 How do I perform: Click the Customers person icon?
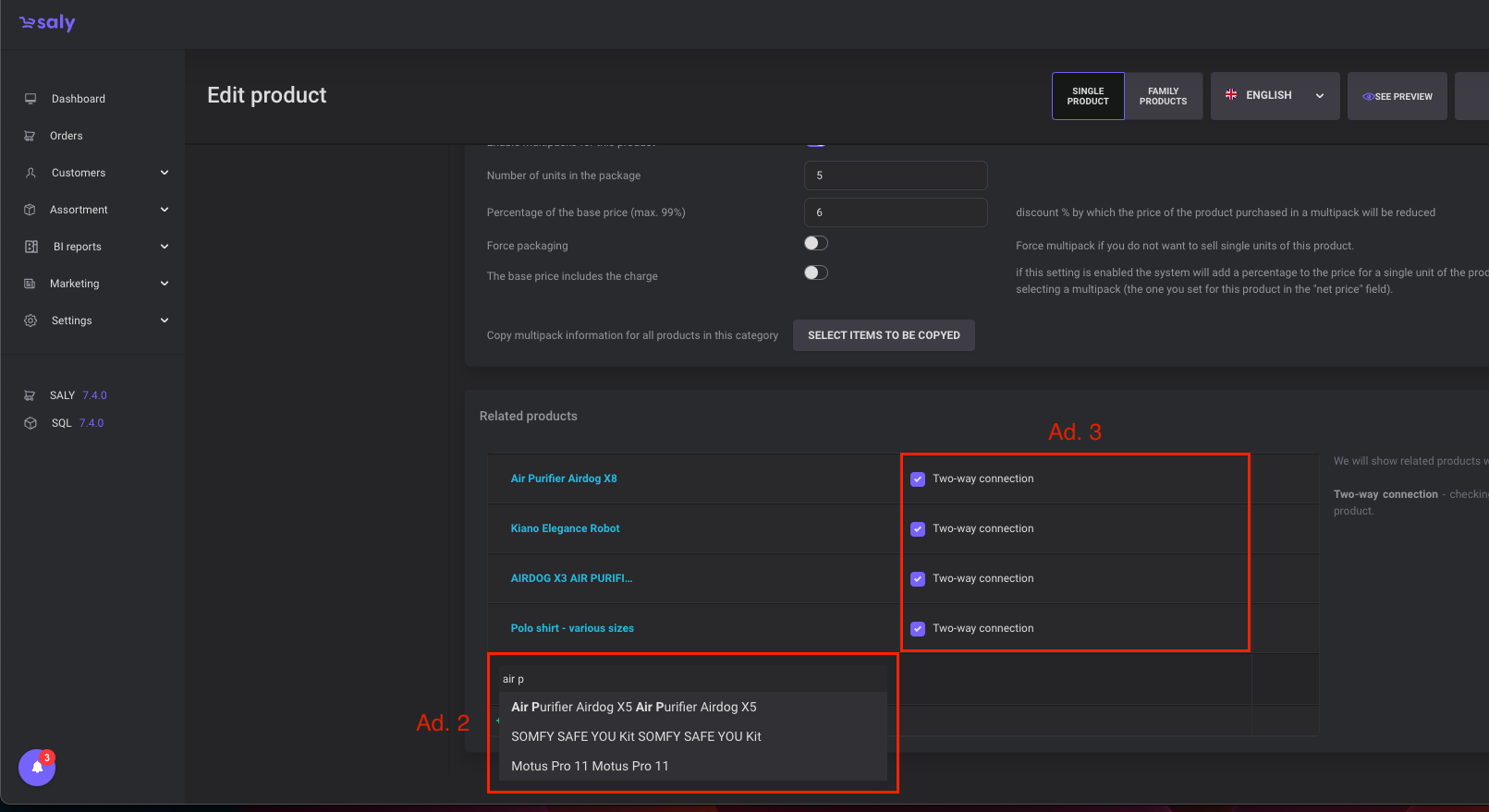(31, 173)
